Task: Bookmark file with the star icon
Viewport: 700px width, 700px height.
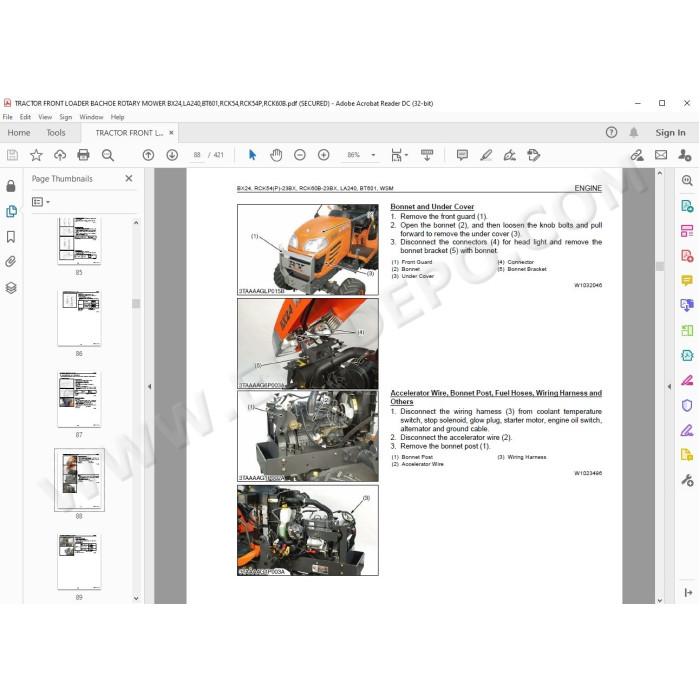Action: pos(36,155)
